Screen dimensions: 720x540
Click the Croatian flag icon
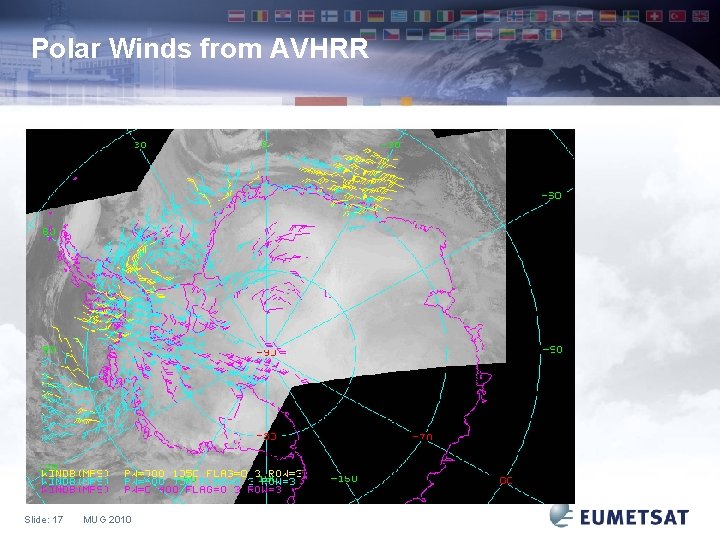click(283, 17)
